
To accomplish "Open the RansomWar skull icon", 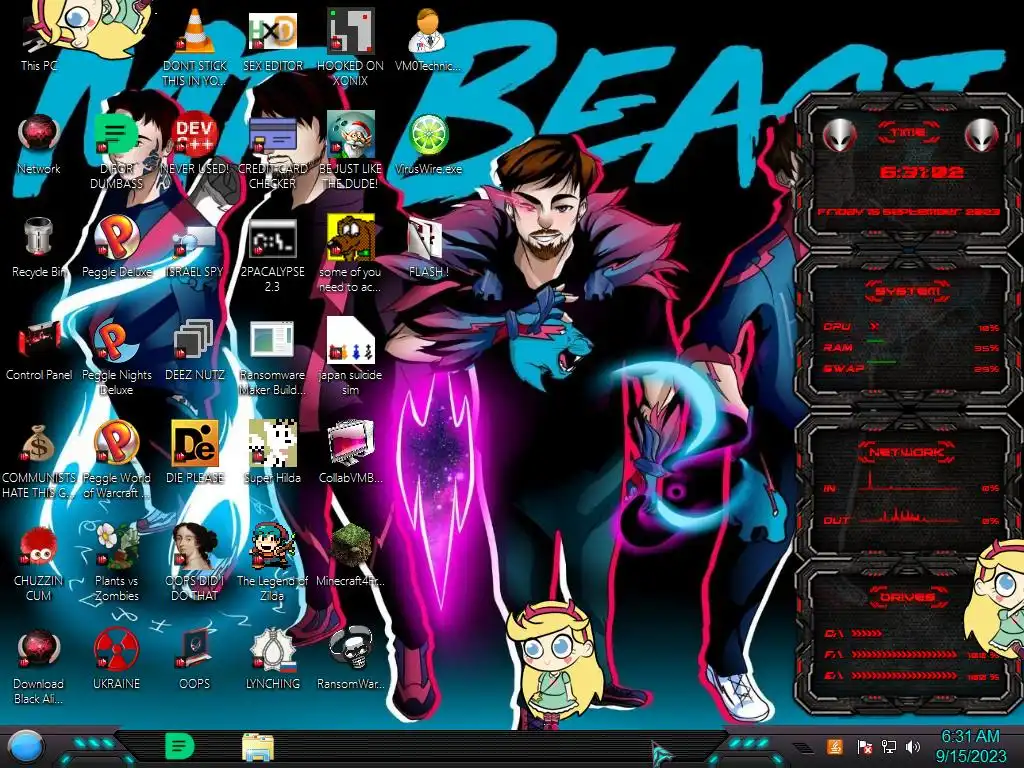I will pyautogui.click(x=350, y=658).
